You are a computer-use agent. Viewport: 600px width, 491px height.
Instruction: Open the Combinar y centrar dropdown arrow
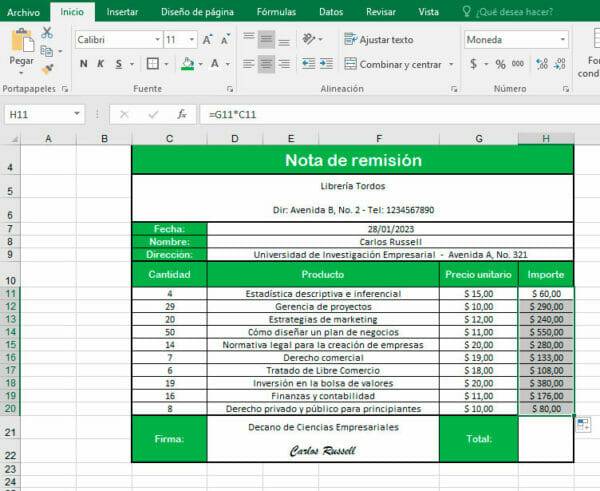(451, 64)
